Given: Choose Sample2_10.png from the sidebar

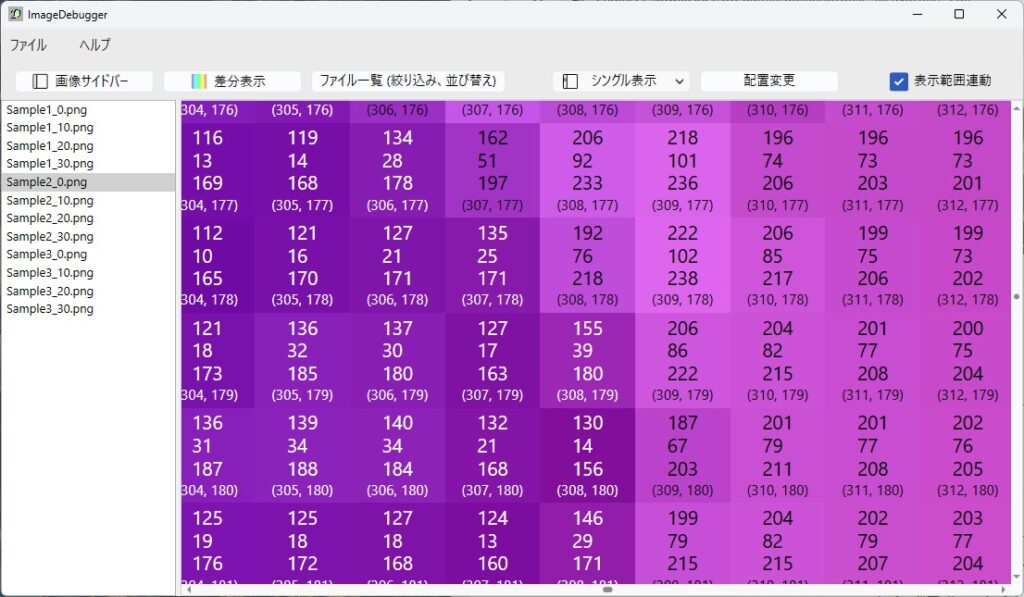Looking at the screenshot, I should pyautogui.click(x=50, y=200).
